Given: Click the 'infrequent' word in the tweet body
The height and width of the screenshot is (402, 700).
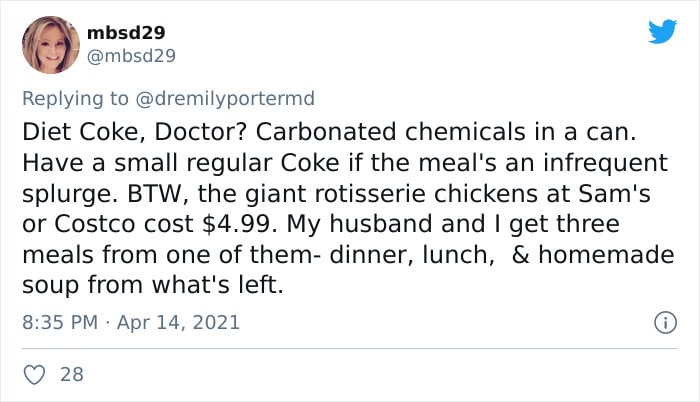Looking at the screenshot, I should (x=605, y=163).
